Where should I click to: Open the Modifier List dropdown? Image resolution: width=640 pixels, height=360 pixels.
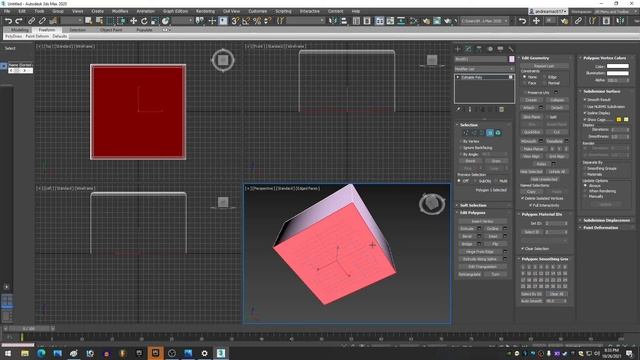point(484,69)
